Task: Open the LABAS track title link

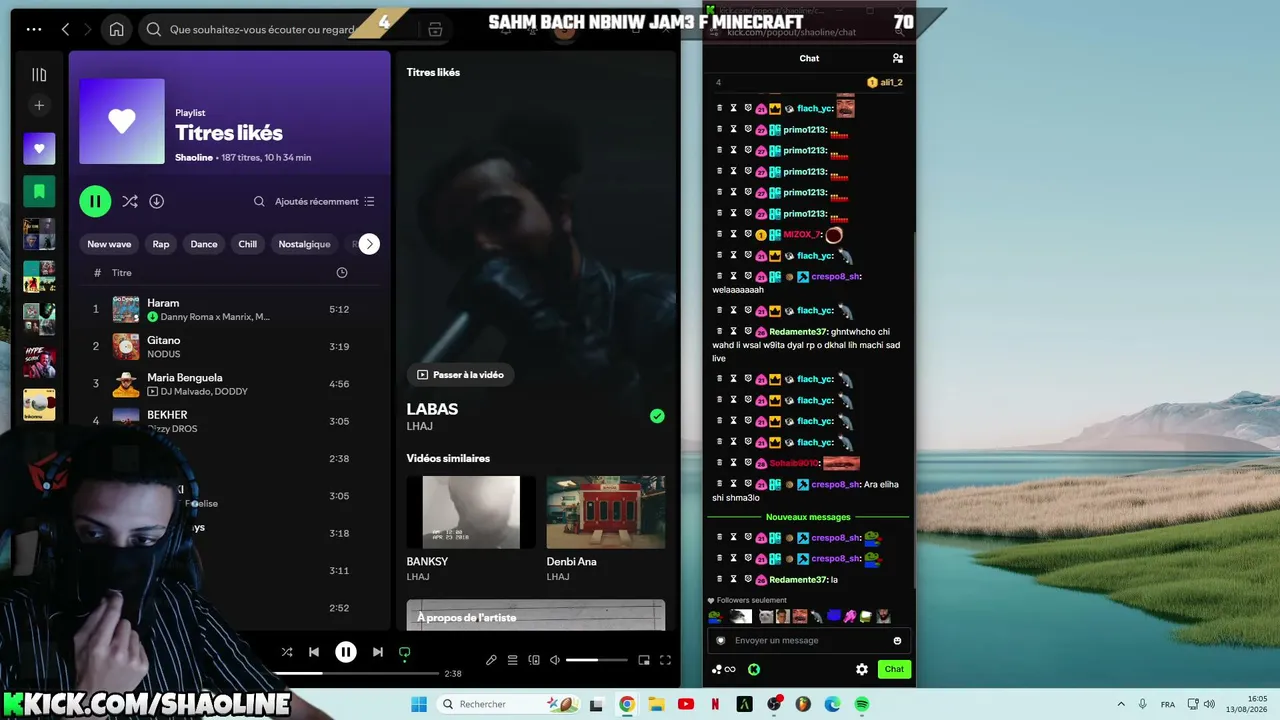Action: 432,409
